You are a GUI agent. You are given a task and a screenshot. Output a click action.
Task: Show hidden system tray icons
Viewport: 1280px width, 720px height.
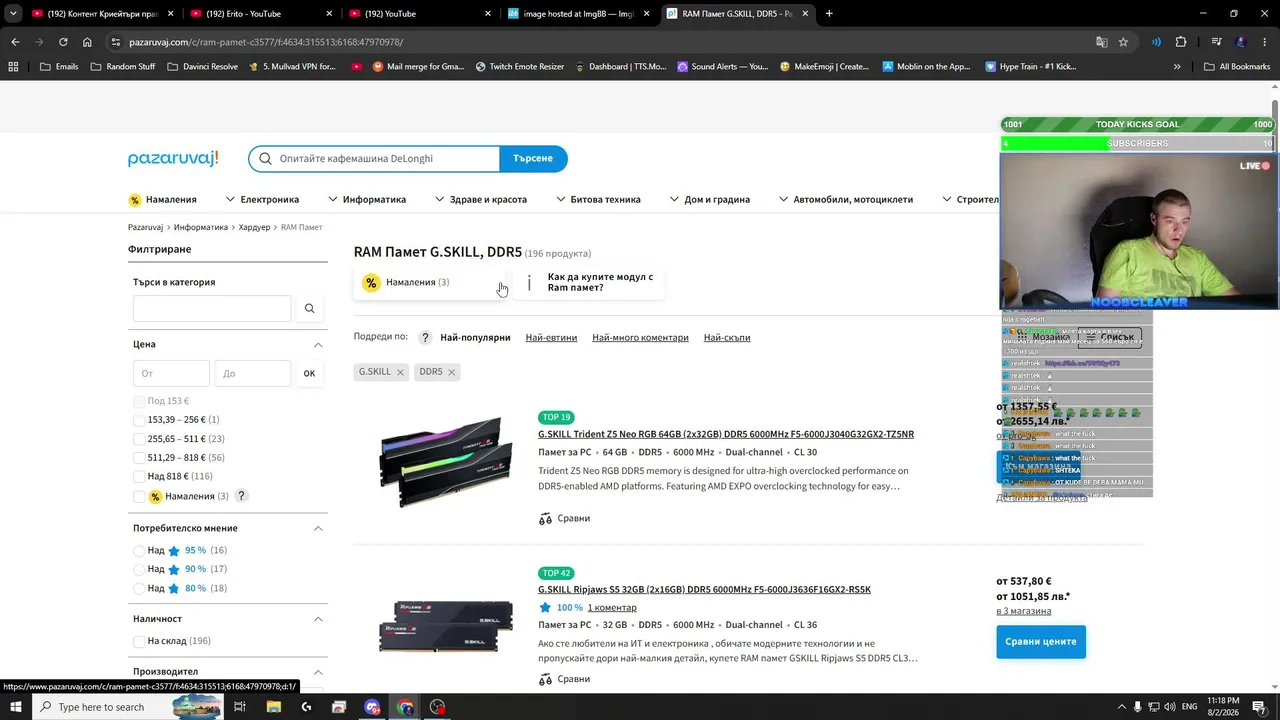[1121, 707]
